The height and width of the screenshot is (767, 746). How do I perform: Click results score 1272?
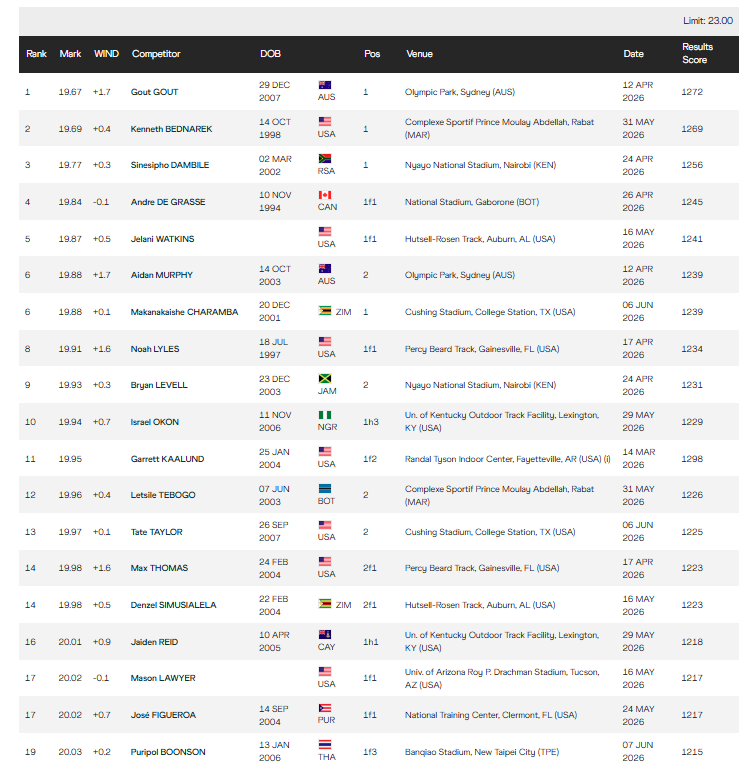[692, 92]
